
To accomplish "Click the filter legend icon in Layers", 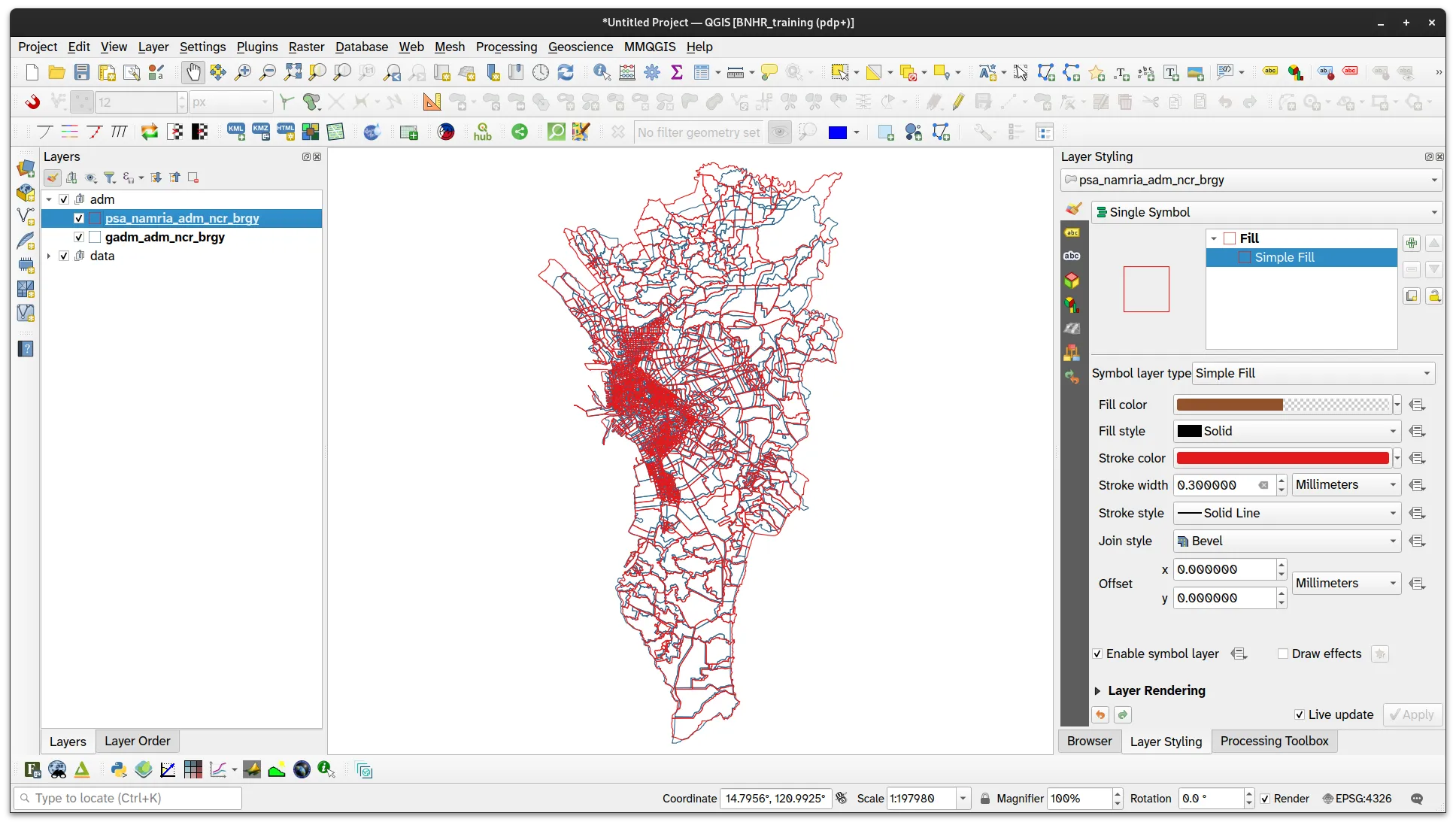I will [x=110, y=177].
